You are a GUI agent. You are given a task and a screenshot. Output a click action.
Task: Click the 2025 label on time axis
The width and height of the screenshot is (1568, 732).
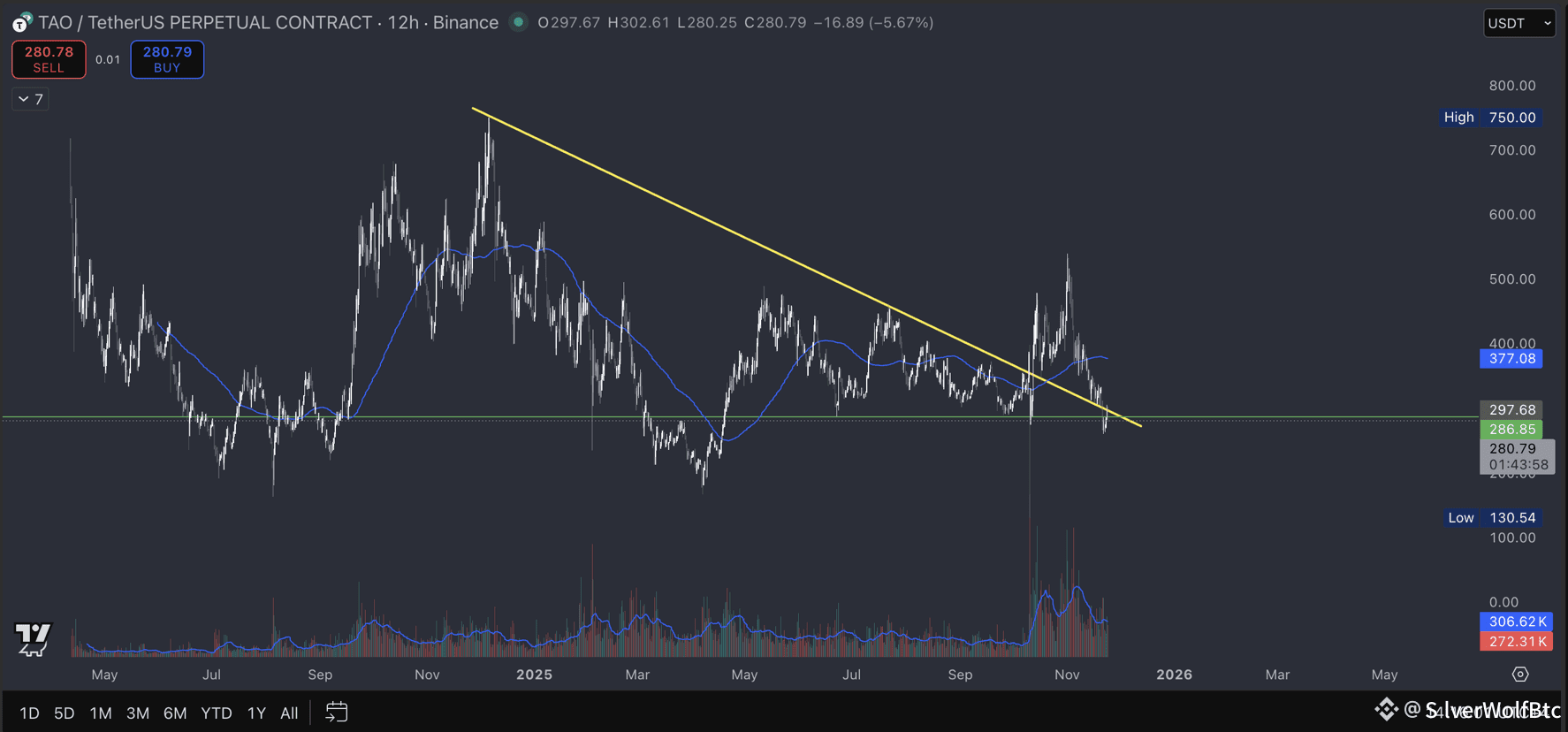(534, 675)
